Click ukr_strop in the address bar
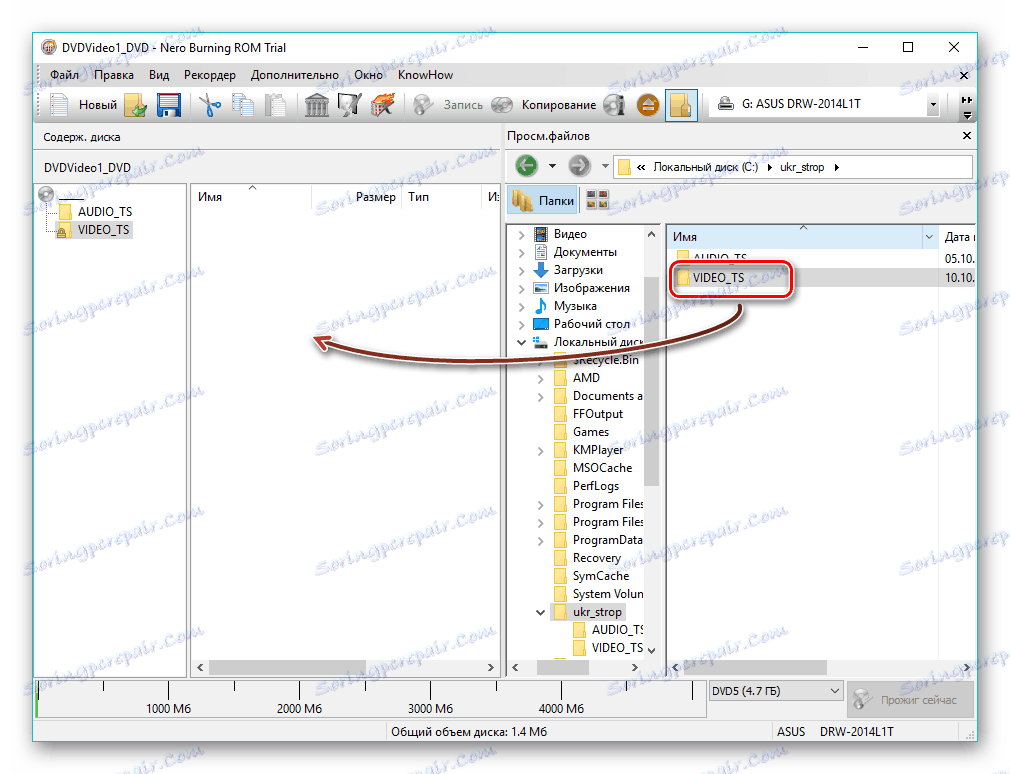 pyautogui.click(x=802, y=167)
